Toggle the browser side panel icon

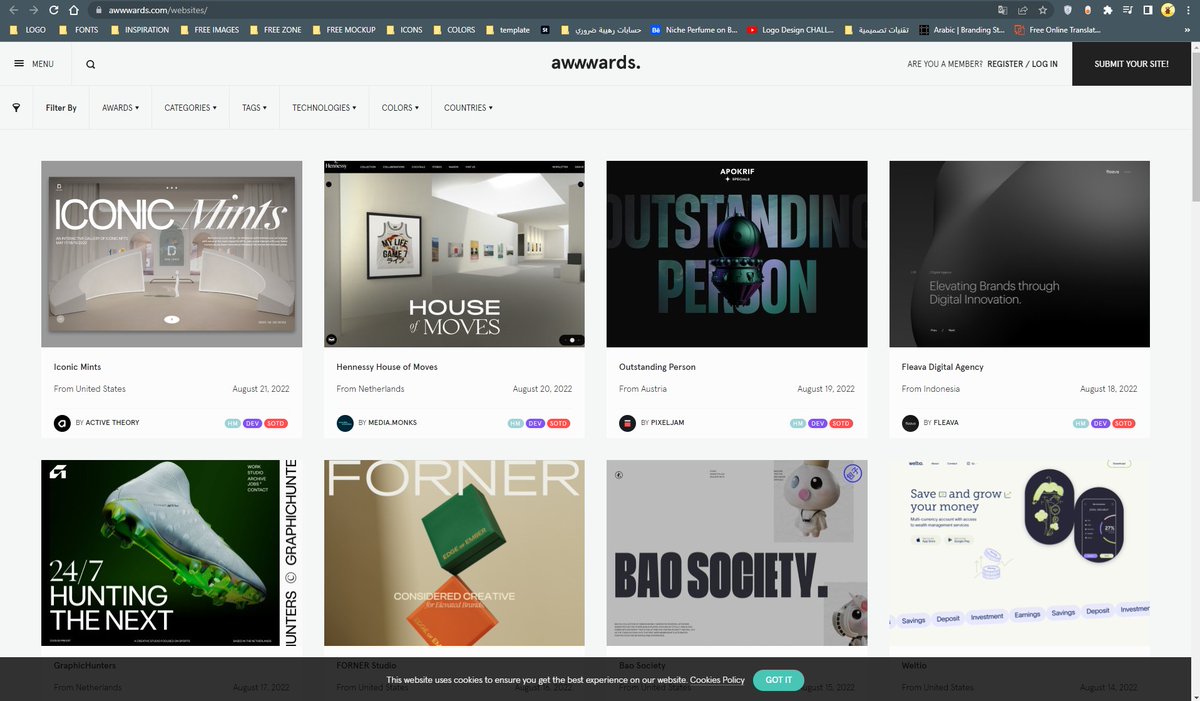[x=1148, y=10]
